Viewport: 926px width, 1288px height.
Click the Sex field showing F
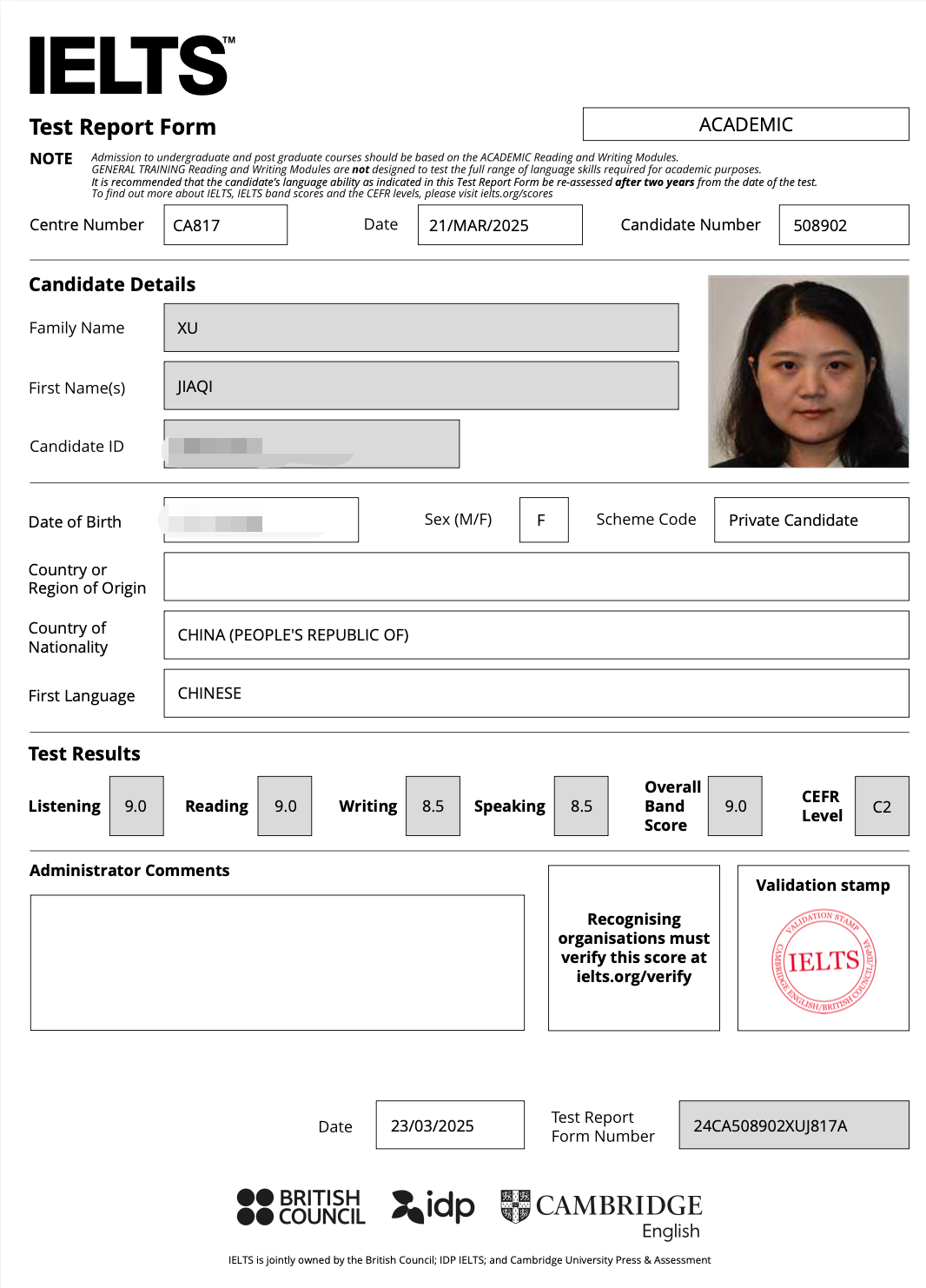pyautogui.click(x=544, y=520)
